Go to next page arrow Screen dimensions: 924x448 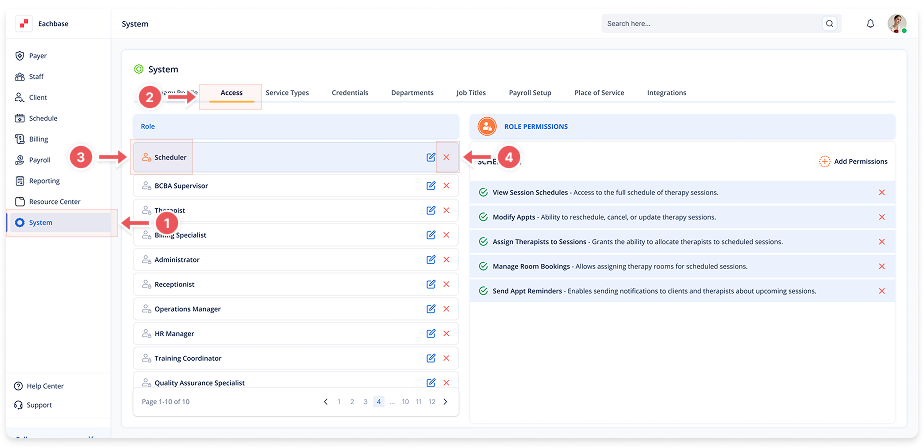click(x=445, y=402)
